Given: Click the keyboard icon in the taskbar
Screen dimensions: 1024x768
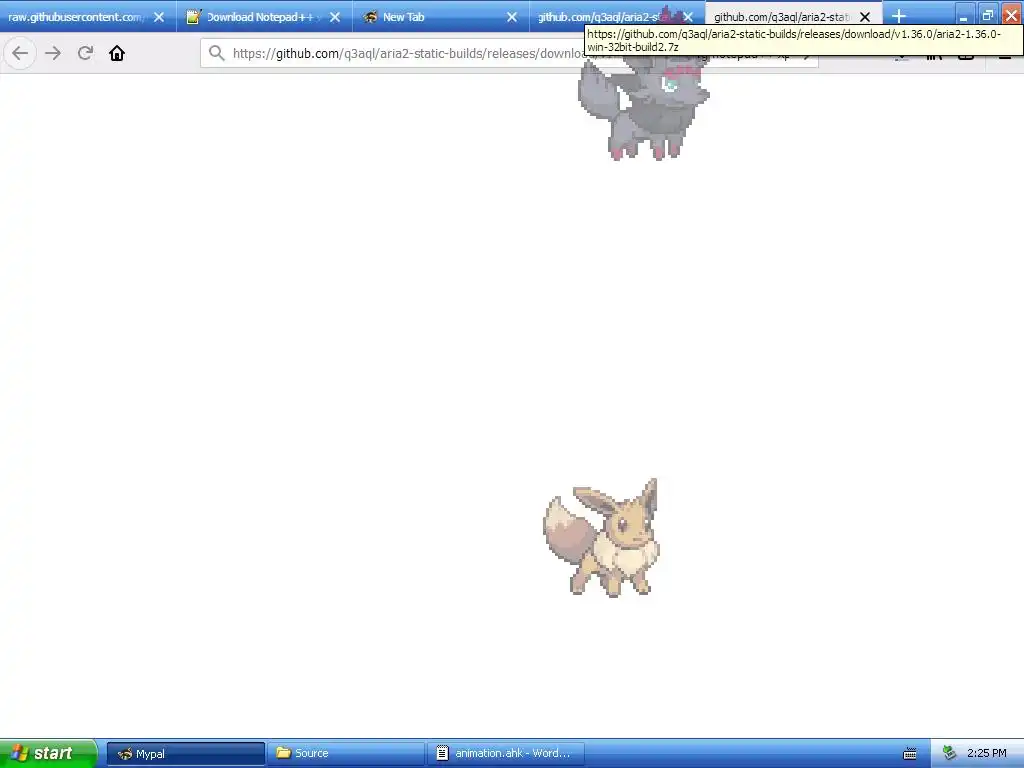Looking at the screenshot, I should pos(910,754).
